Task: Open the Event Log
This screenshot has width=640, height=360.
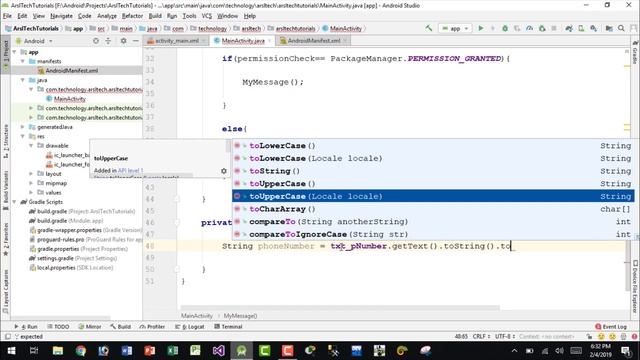Action: pos(611,327)
